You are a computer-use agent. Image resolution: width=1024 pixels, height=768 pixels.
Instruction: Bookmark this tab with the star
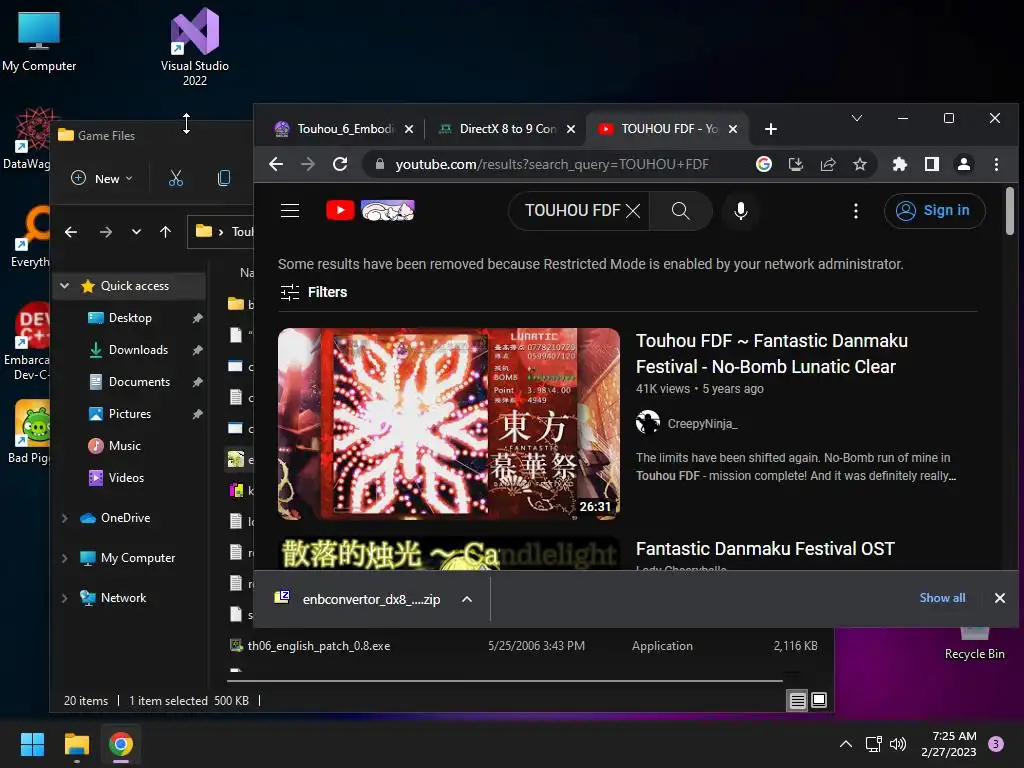(x=859, y=164)
